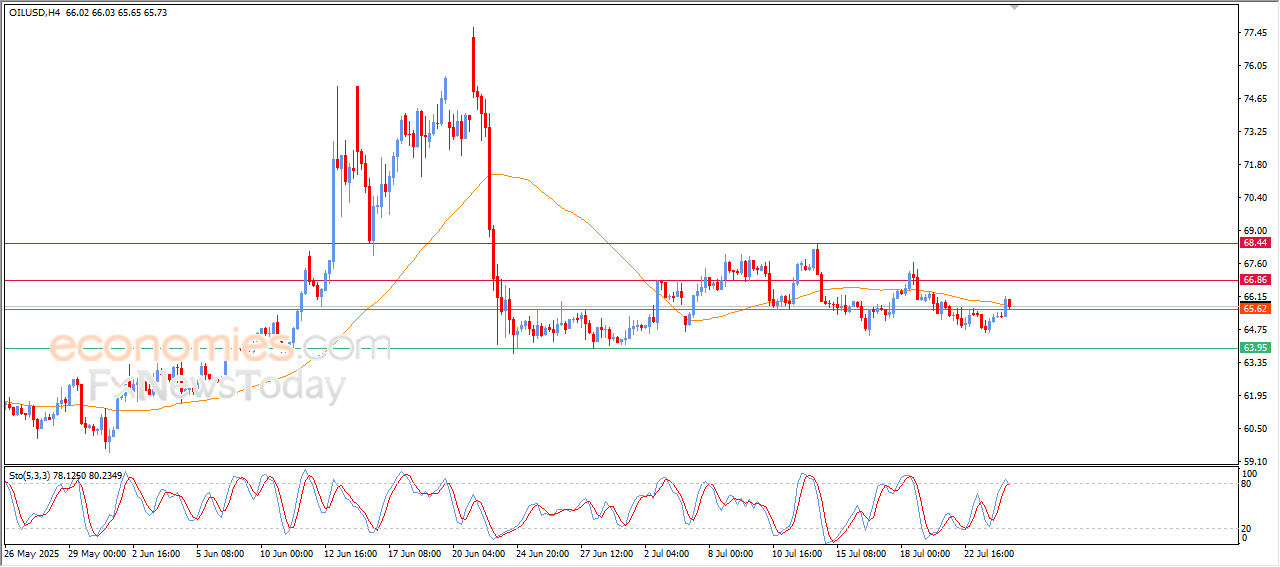This screenshot has height=567, width=1280.
Task: Click the 24 Jun 20:00 time label
Action: tap(545, 553)
